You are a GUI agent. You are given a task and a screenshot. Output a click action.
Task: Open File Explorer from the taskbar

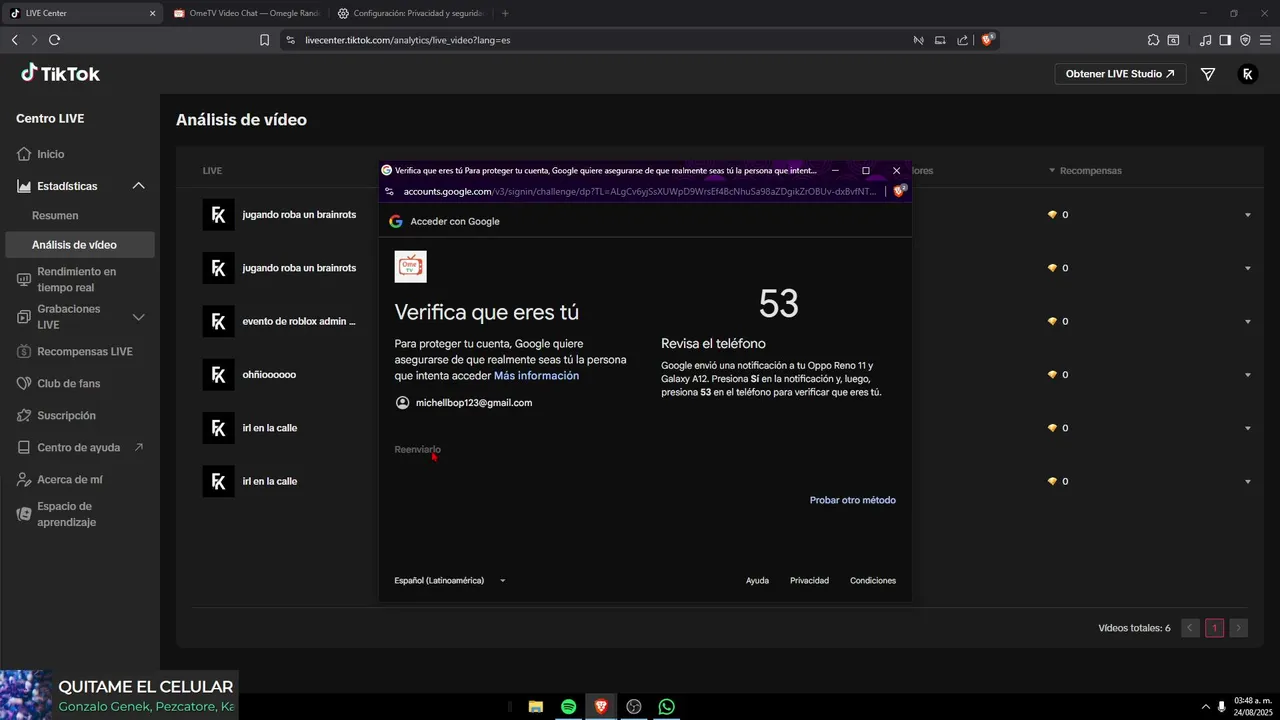point(535,706)
